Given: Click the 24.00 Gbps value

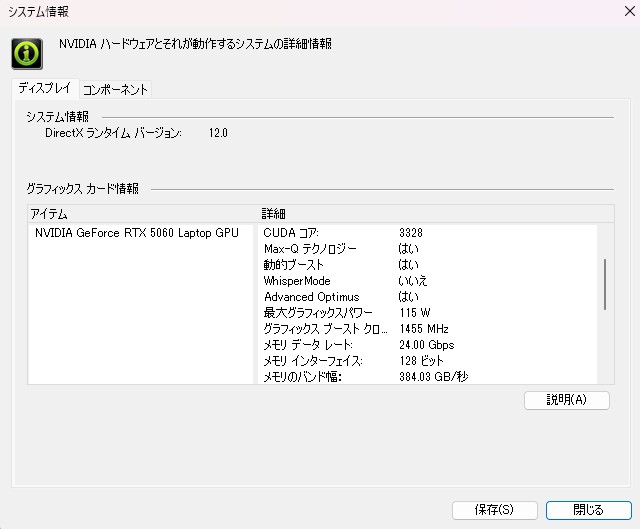Looking at the screenshot, I should click(x=427, y=345).
